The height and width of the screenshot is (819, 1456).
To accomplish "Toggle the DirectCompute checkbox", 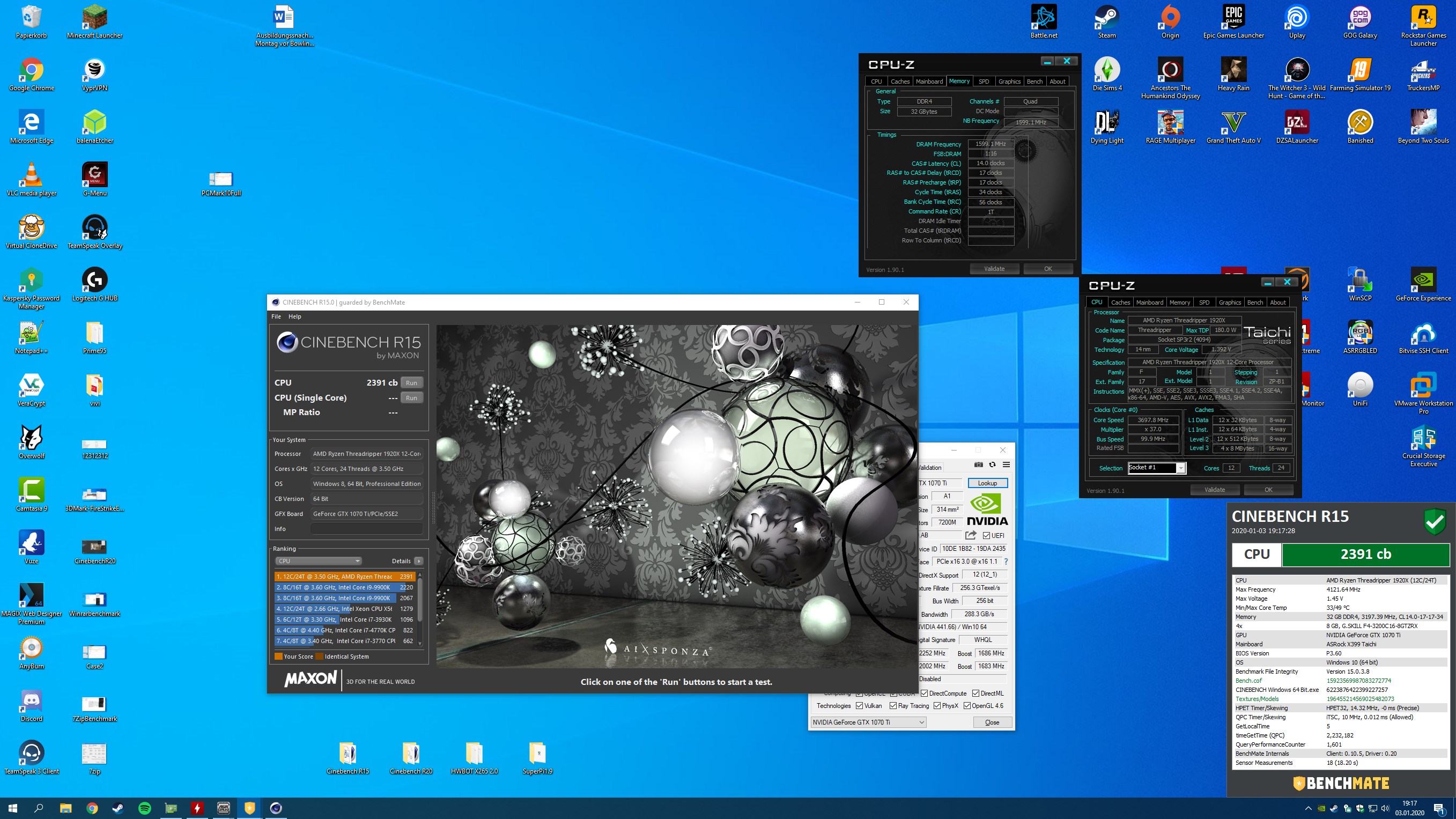I will [924, 693].
